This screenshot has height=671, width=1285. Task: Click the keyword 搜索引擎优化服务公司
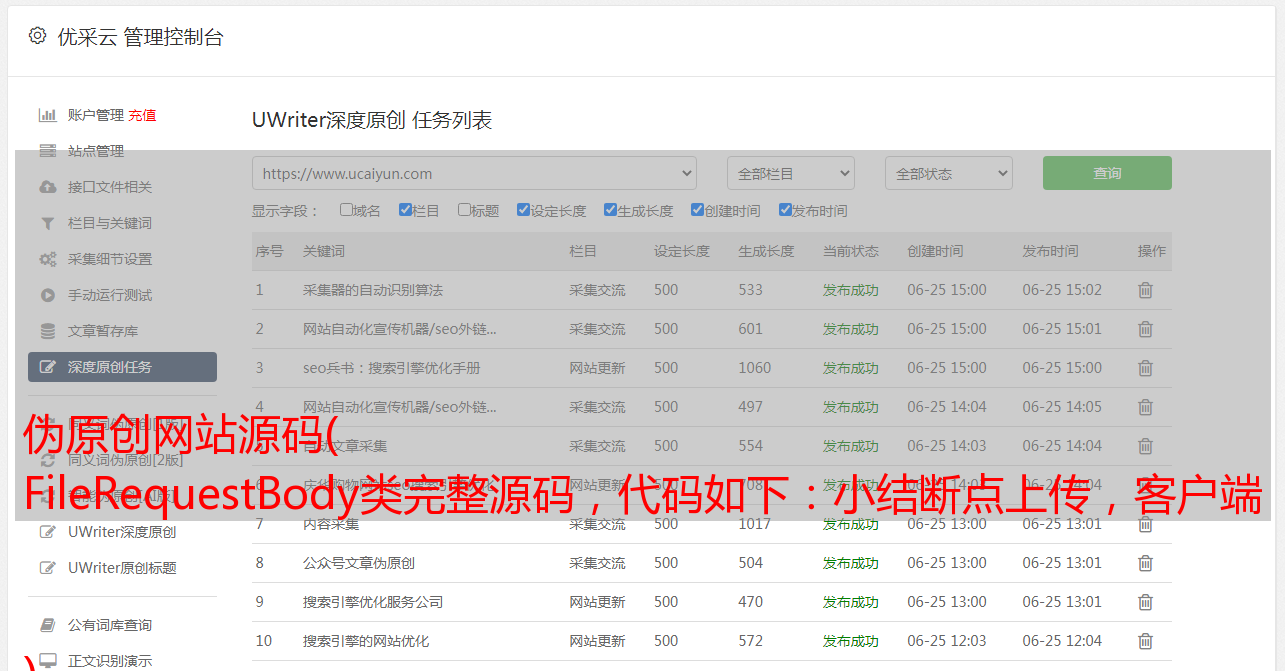(373, 602)
